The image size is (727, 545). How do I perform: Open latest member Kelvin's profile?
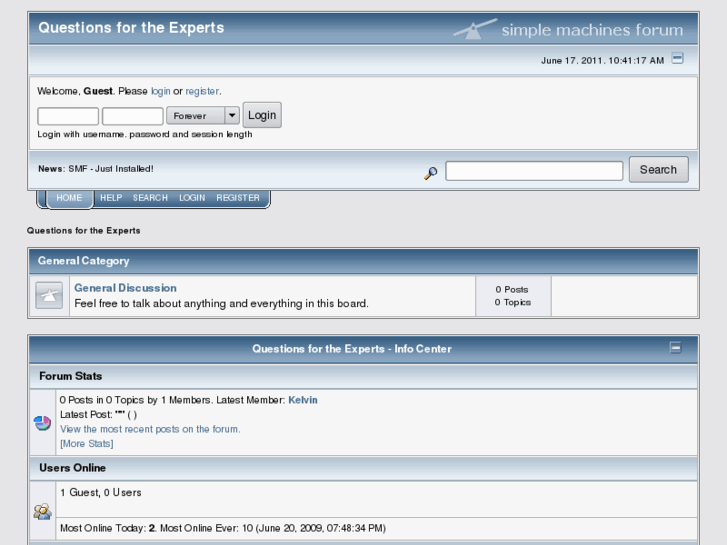click(x=303, y=400)
